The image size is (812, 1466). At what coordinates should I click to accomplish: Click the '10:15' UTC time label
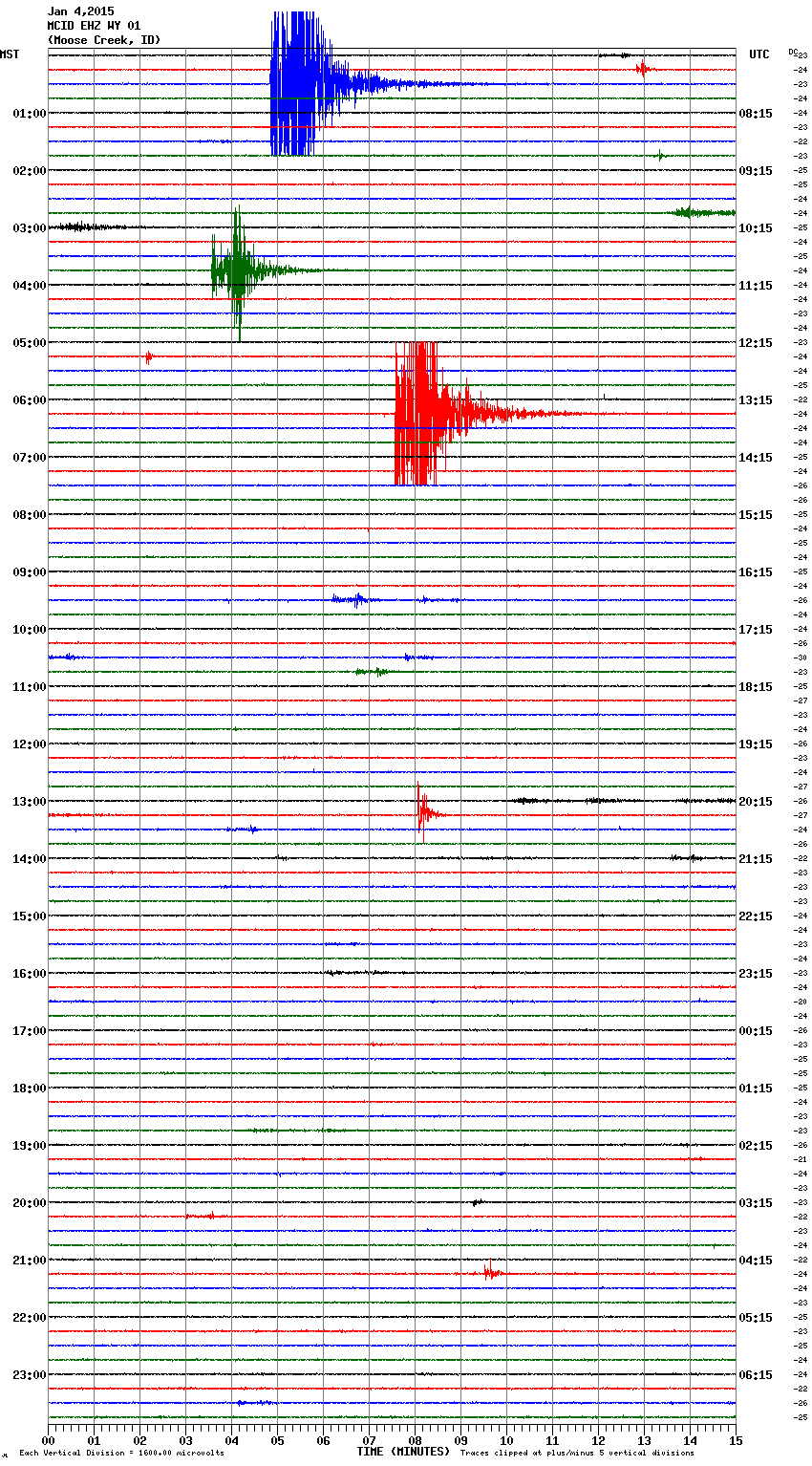[756, 228]
